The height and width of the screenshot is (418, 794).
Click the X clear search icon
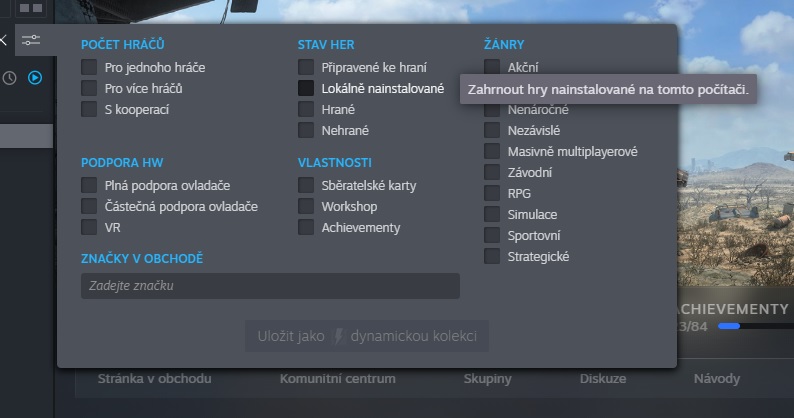(3, 41)
